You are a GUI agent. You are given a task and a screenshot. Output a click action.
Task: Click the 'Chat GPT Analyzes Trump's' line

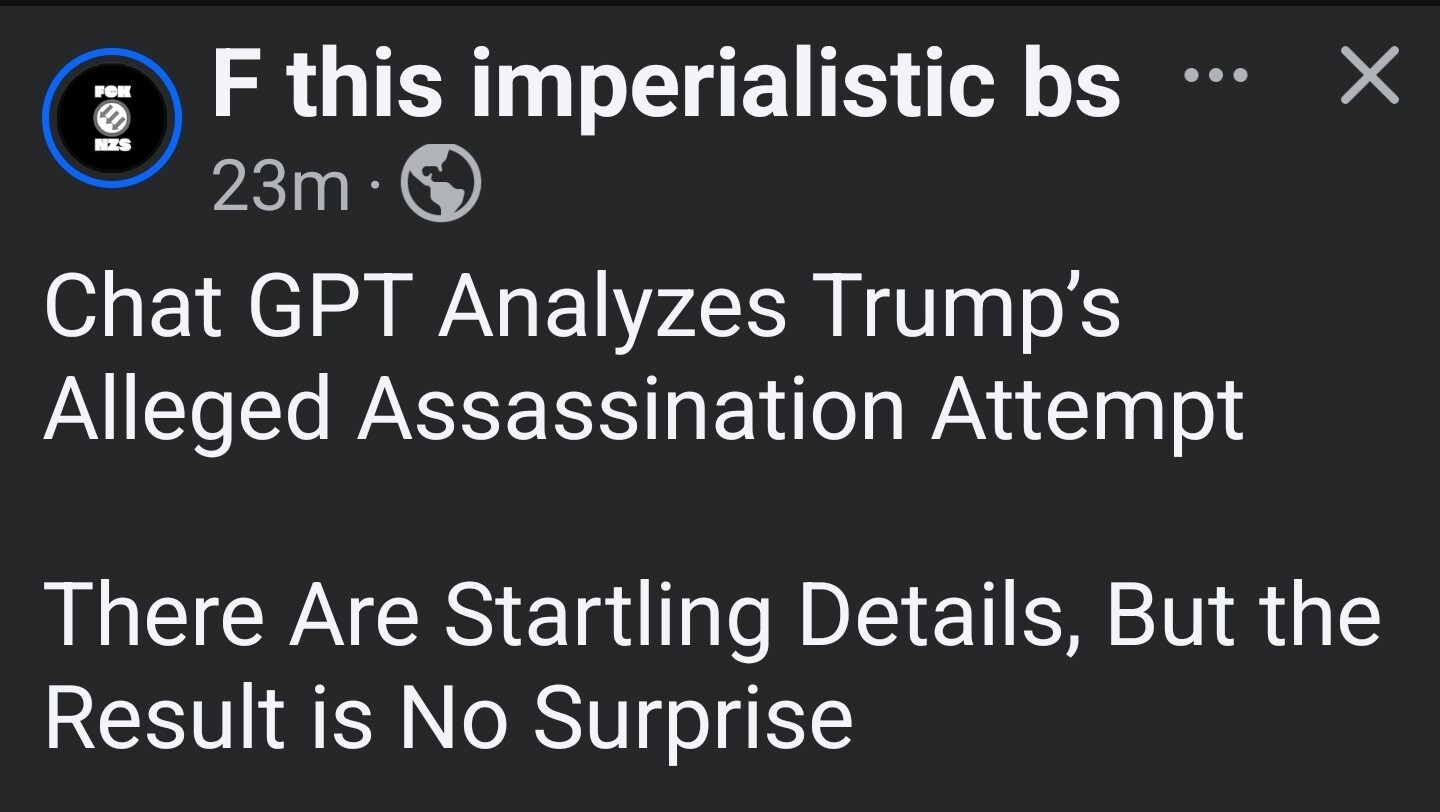(x=582, y=306)
